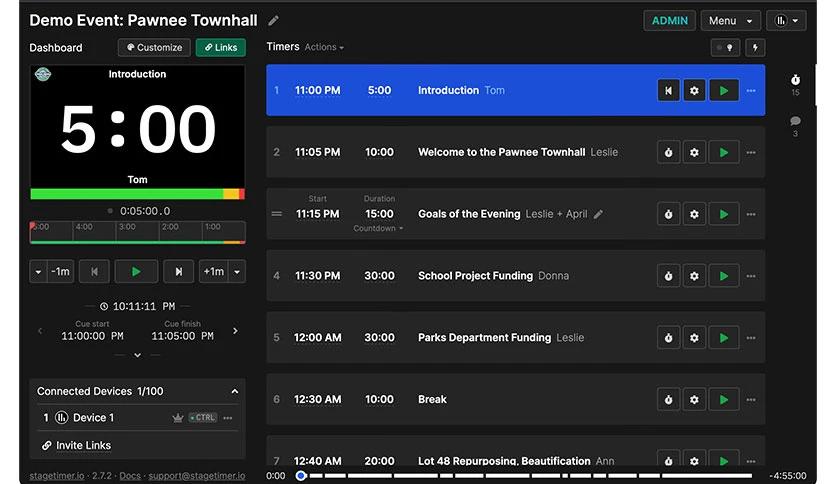Skip to previous timer in dashboard controls

94,272
